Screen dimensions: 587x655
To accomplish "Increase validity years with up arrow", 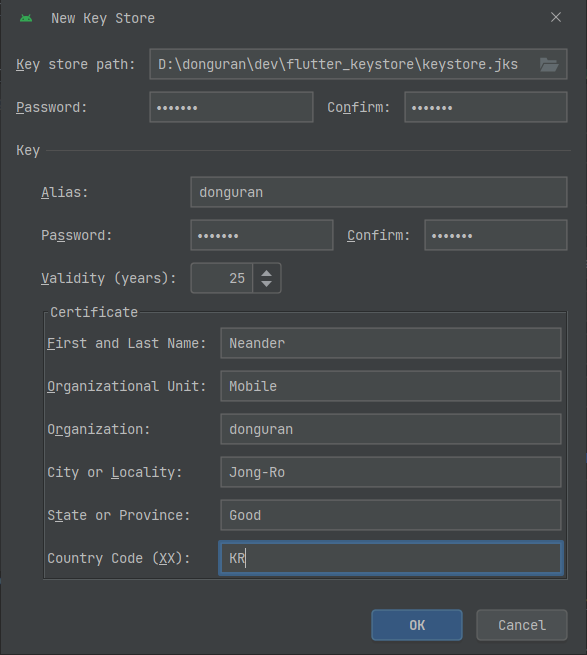I will (267, 273).
